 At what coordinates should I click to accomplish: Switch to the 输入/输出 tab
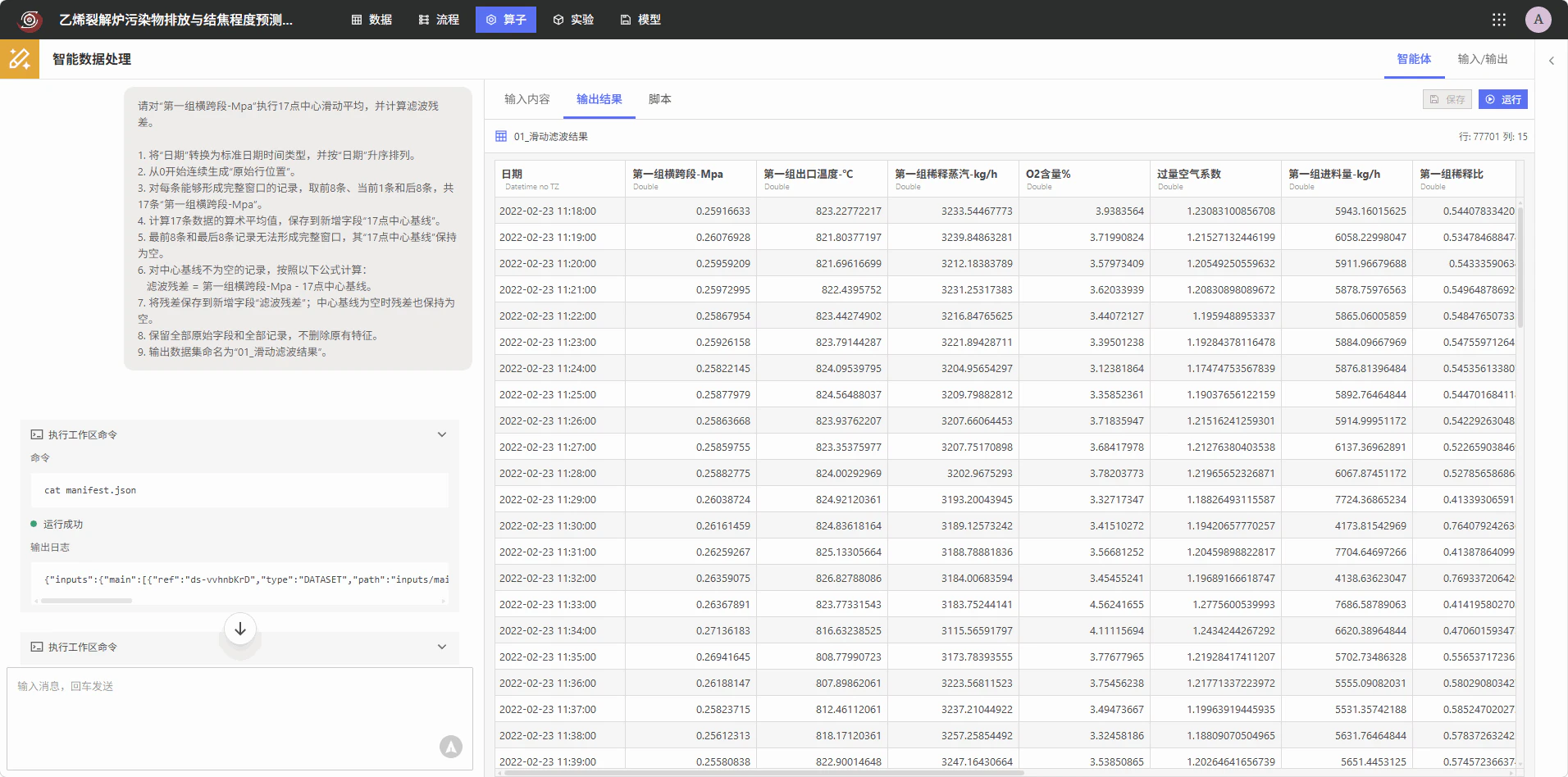tap(1483, 59)
